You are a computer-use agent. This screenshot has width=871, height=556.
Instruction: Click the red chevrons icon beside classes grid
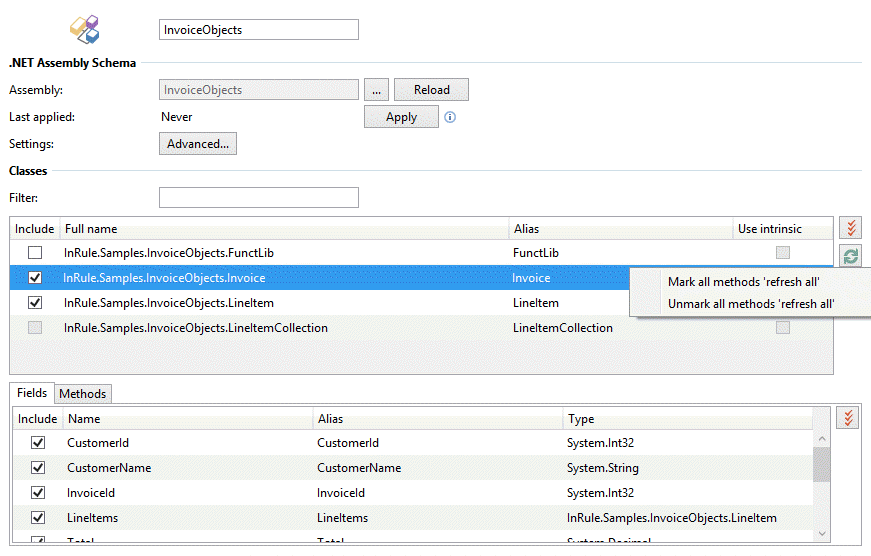(850, 229)
